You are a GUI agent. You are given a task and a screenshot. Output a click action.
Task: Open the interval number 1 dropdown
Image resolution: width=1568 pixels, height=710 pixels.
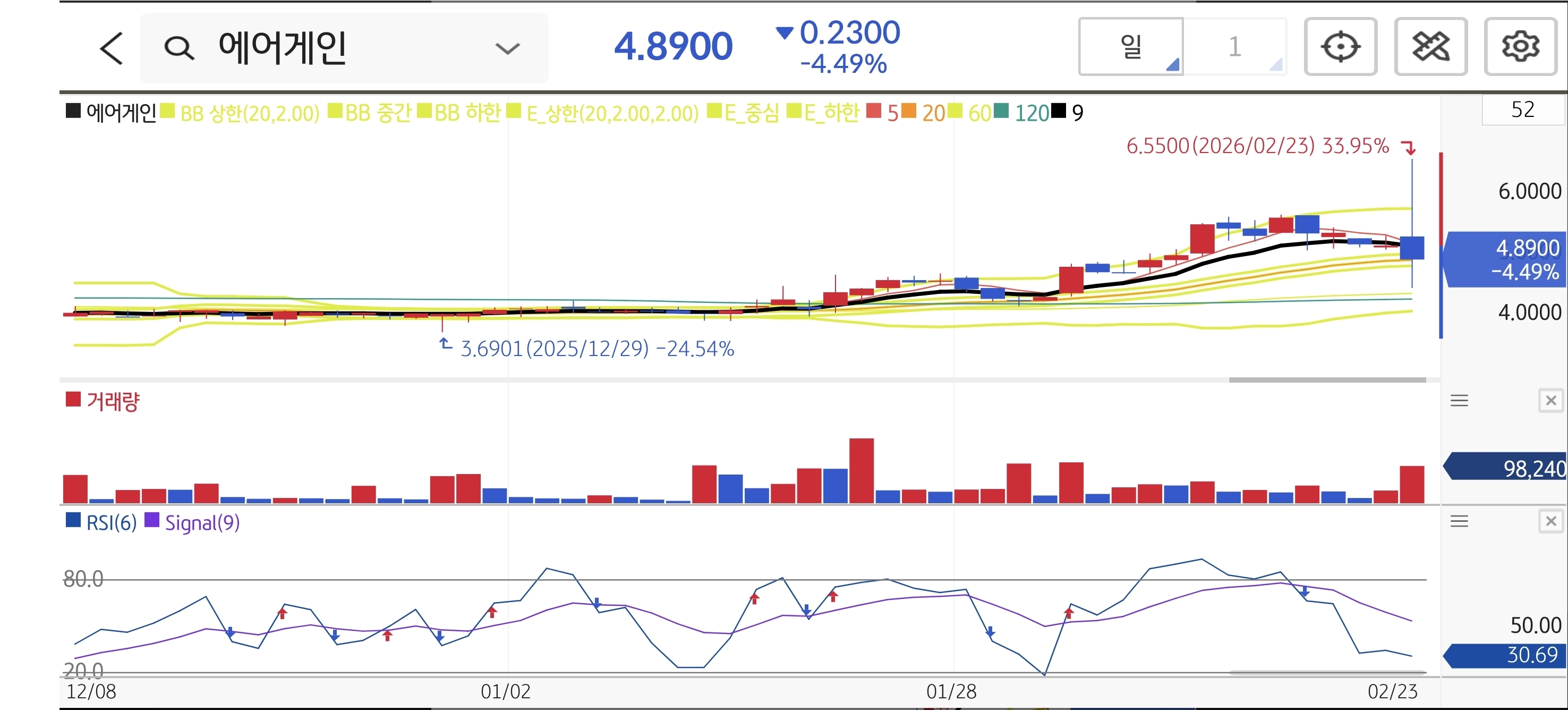tap(1234, 47)
